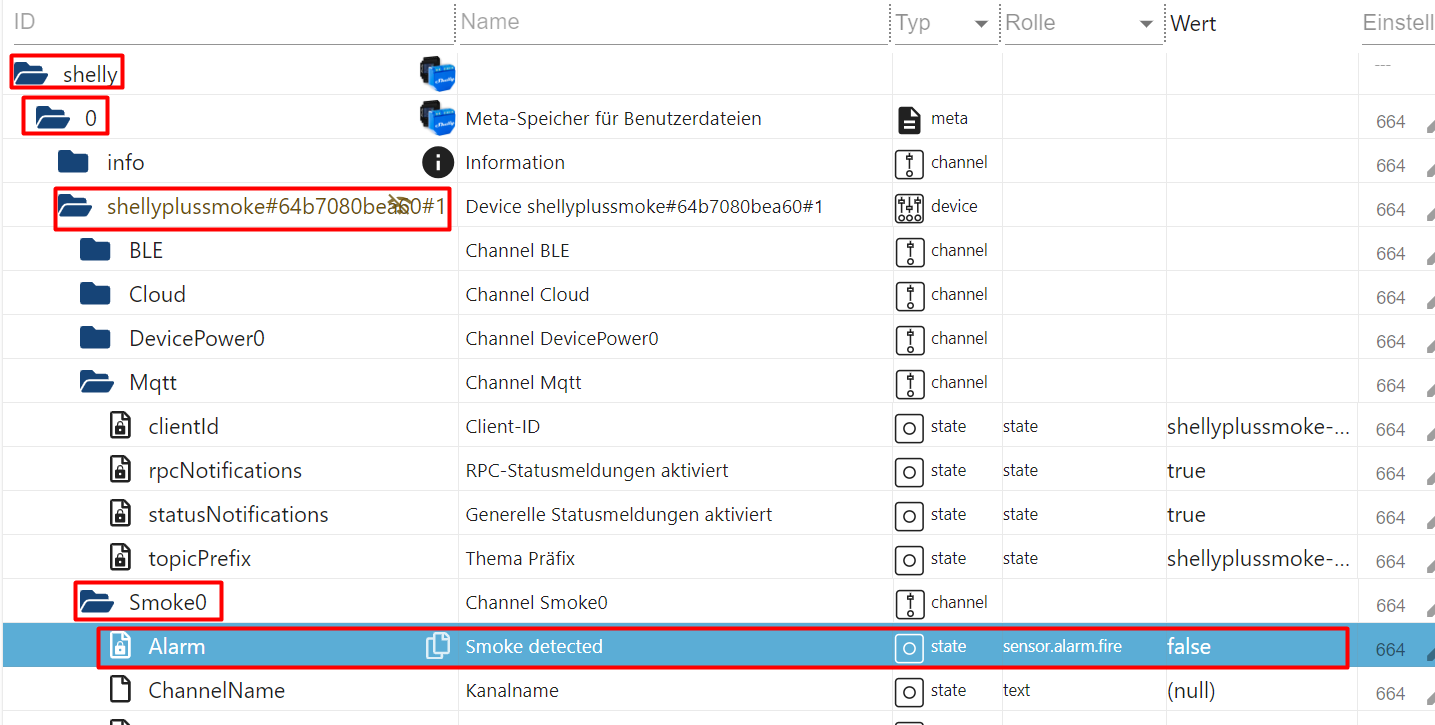Expand the Cloud channel folder
This screenshot has height=725, width=1435.
95,294
